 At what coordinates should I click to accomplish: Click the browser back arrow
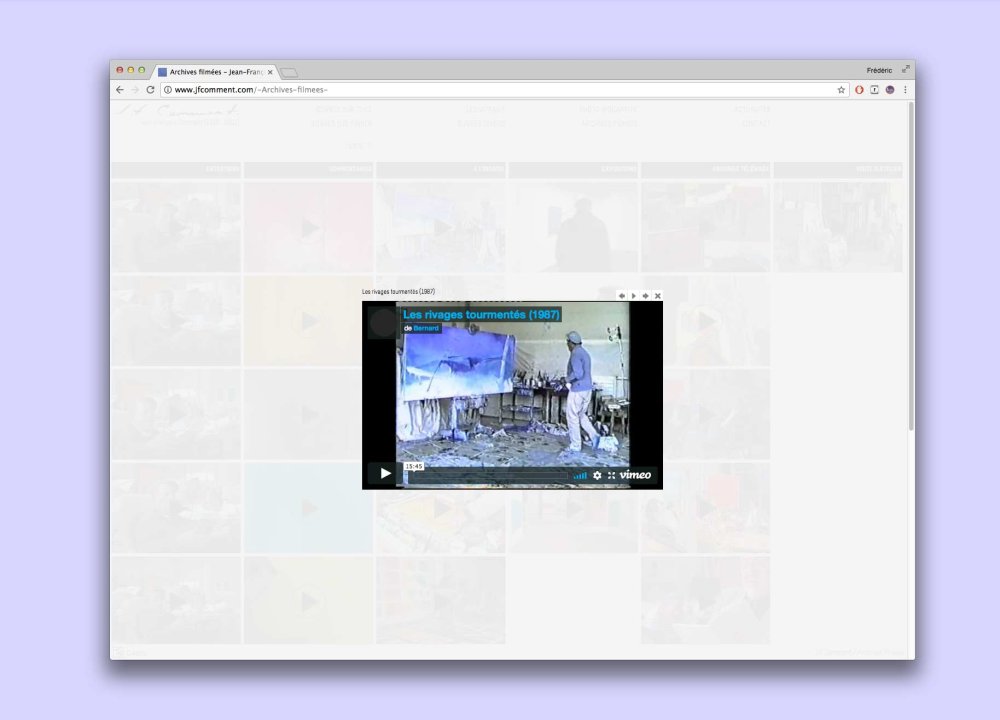pos(120,90)
